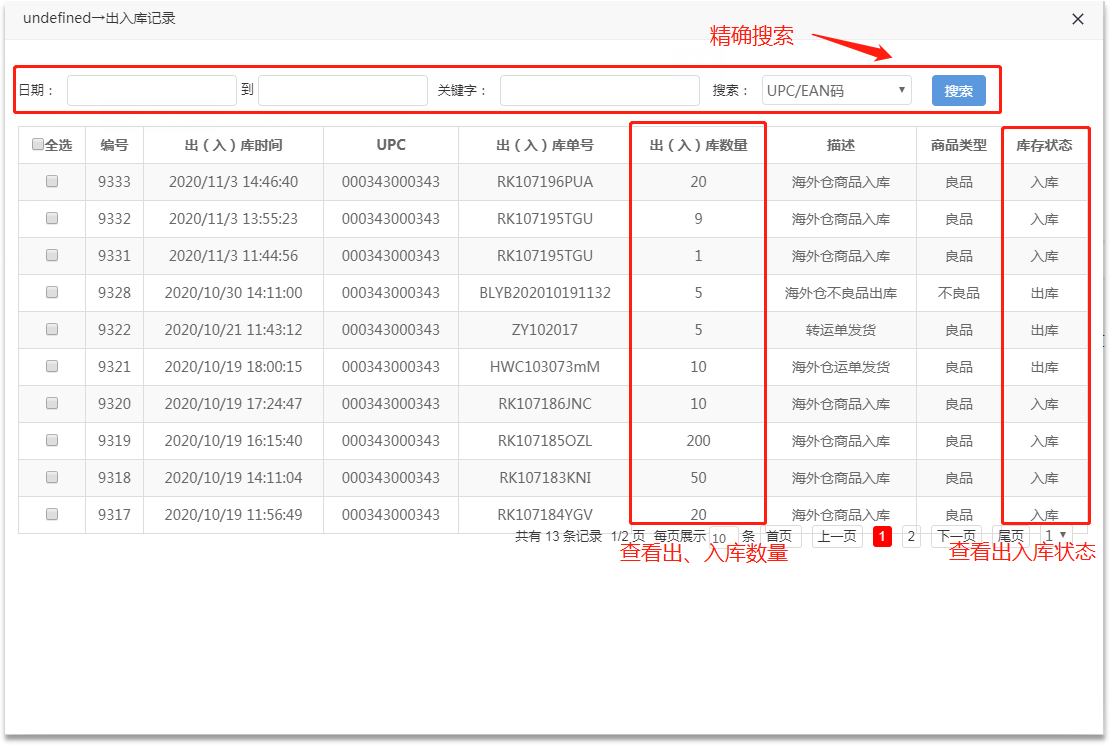Go to 下一页 next page
Image resolution: width=1110 pixels, height=746 pixels.
(x=956, y=537)
